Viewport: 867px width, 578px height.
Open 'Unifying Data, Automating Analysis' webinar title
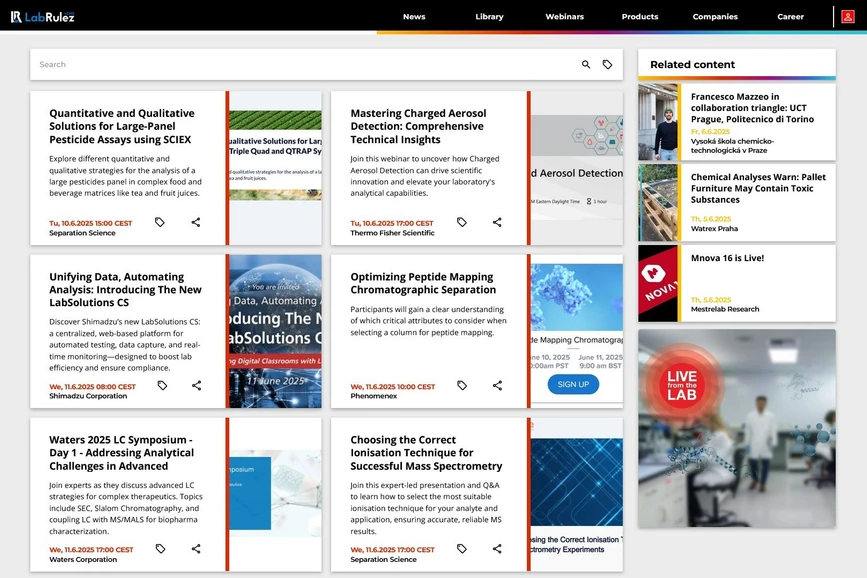pyautogui.click(x=125, y=290)
